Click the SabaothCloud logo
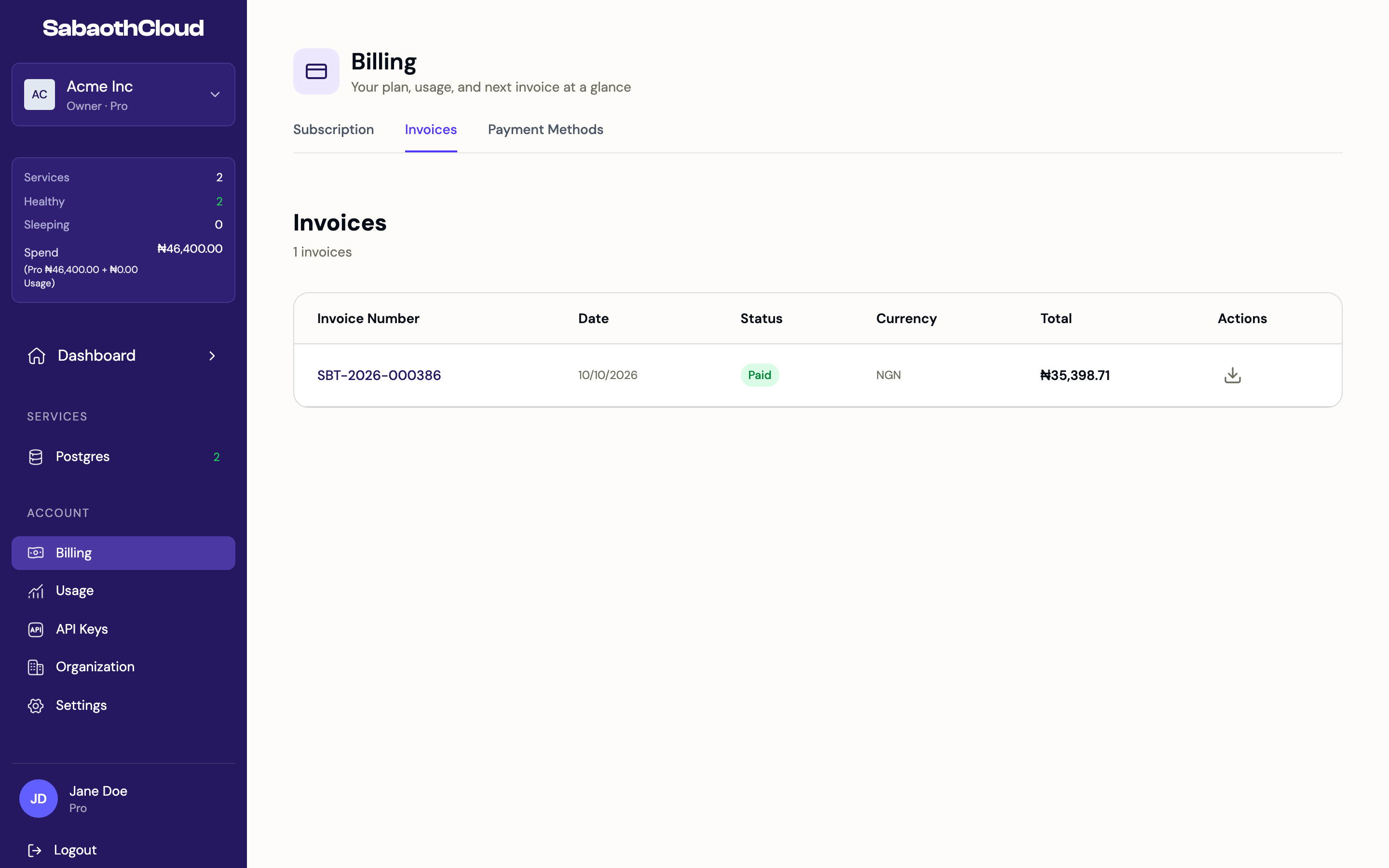This screenshot has width=1389, height=868. pyautogui.click(x=123, y=28)
